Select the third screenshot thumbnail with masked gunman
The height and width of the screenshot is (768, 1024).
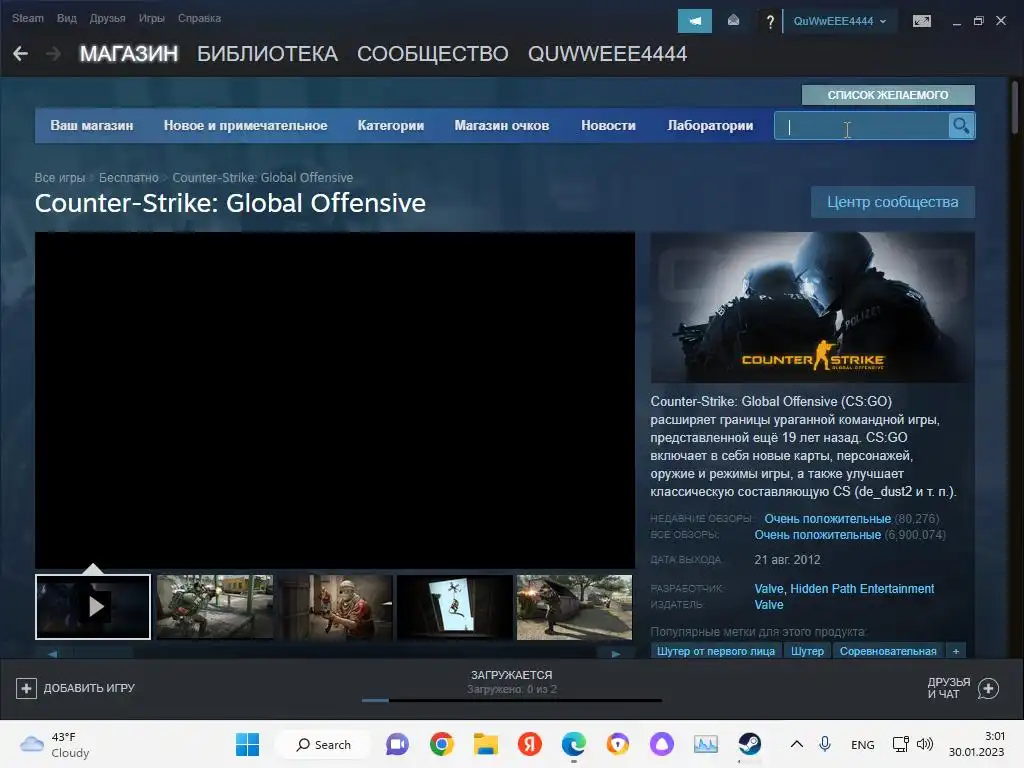334,607
